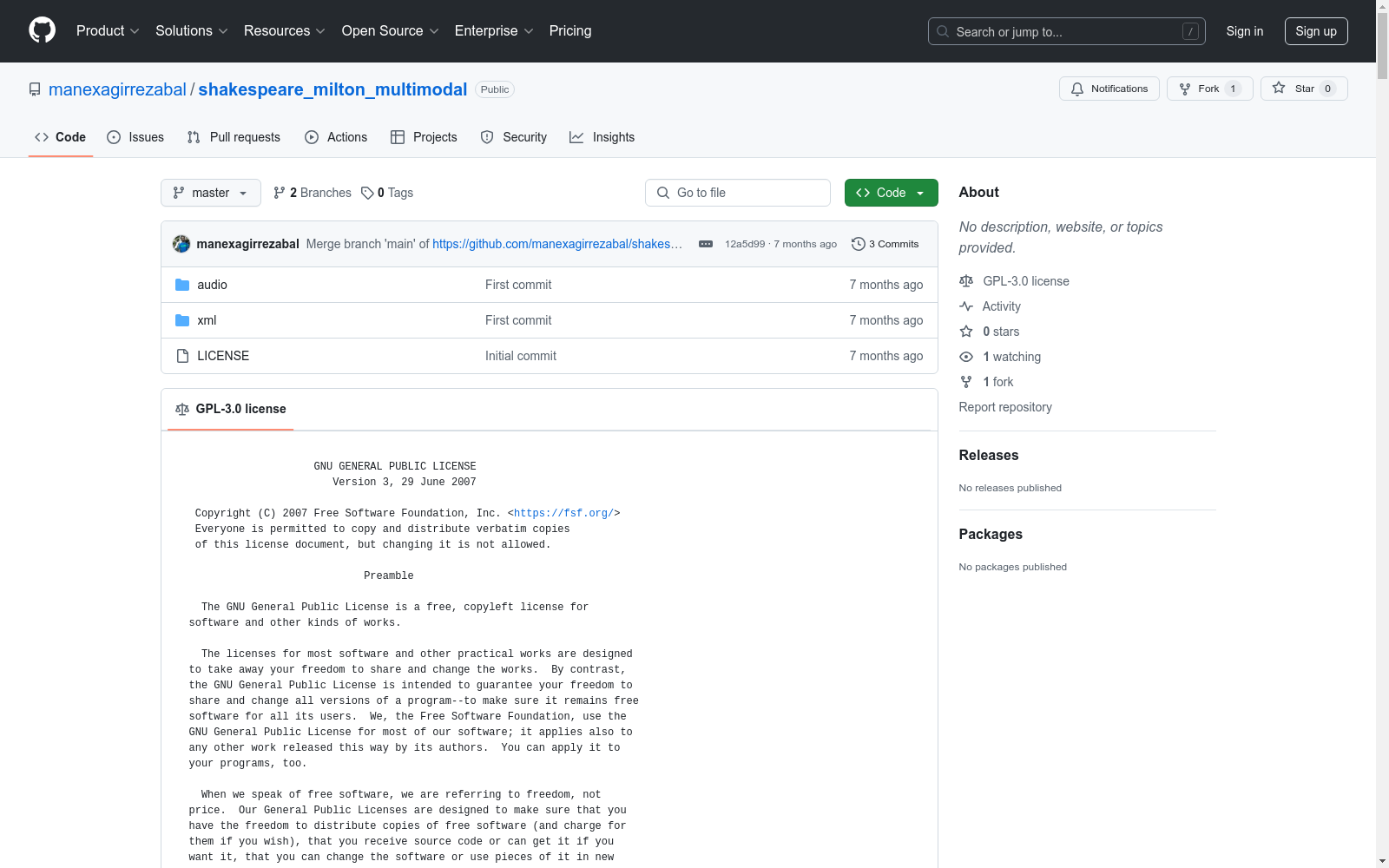Click the license scale icon in About
This screenshot has width=1389, height=868.
pos(966,281)
